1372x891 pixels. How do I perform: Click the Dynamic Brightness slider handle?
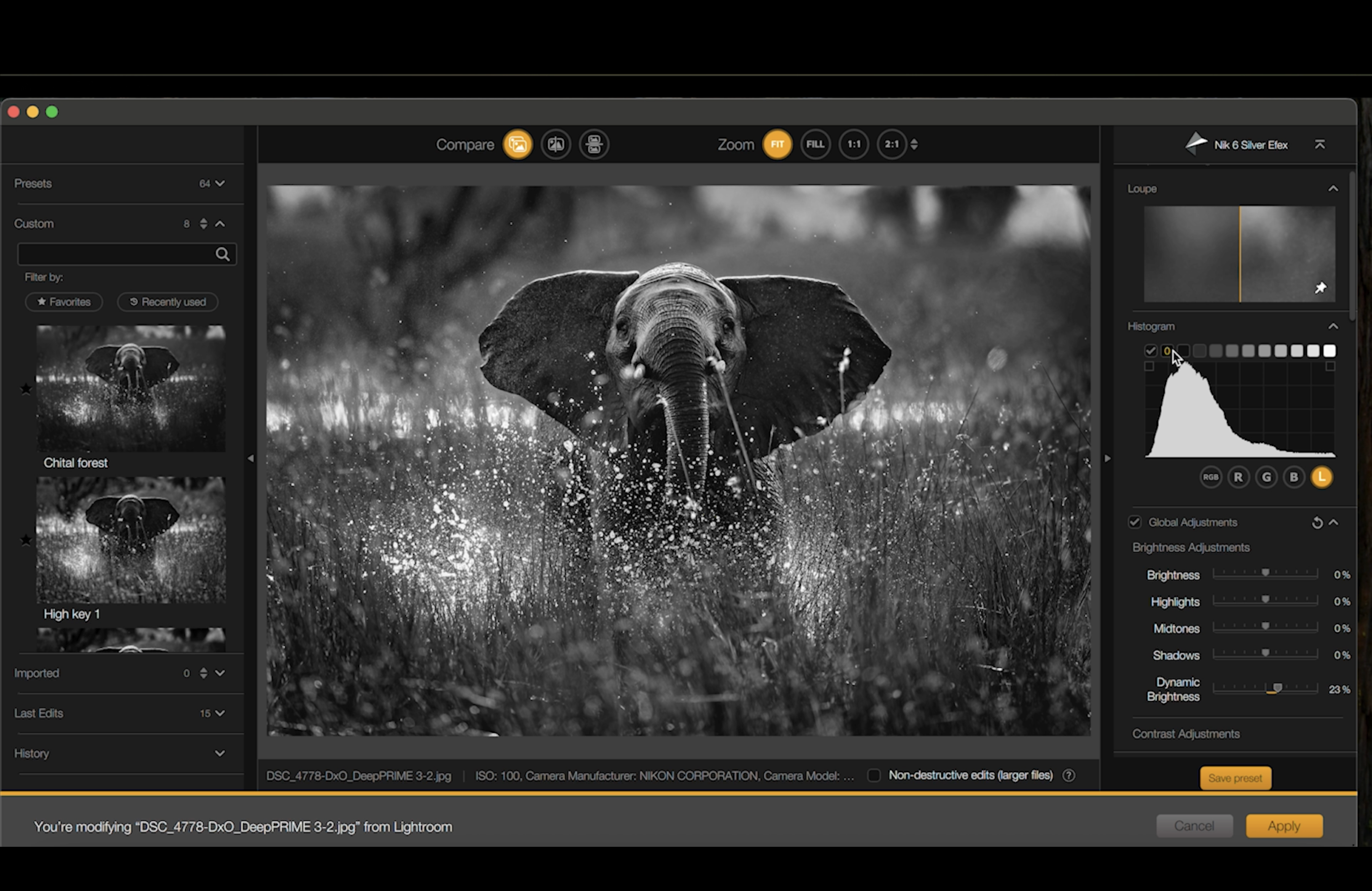[x=1277, y=688]
